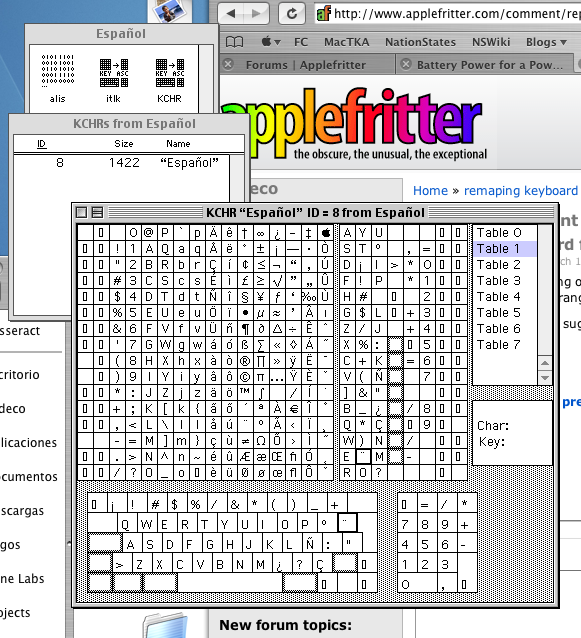
Task: Click the Size column header
Action: click(124, 144)
